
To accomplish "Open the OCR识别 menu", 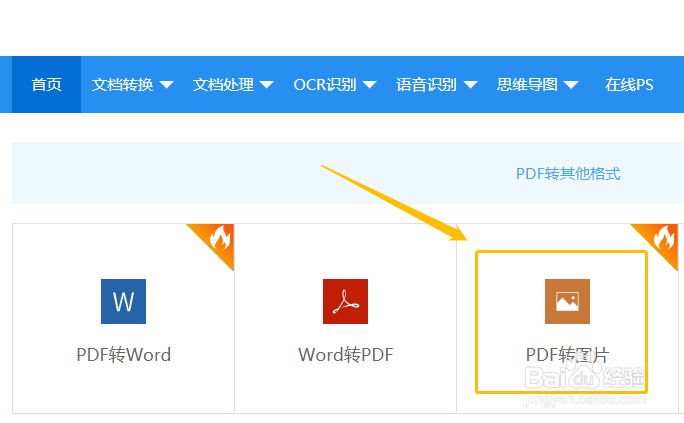I will pos(325,85).
